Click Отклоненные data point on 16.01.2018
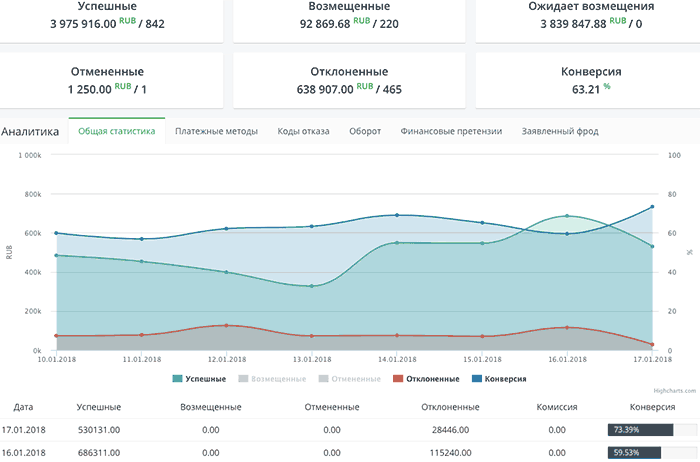This screenshot has width=700, height=462. 567,328
